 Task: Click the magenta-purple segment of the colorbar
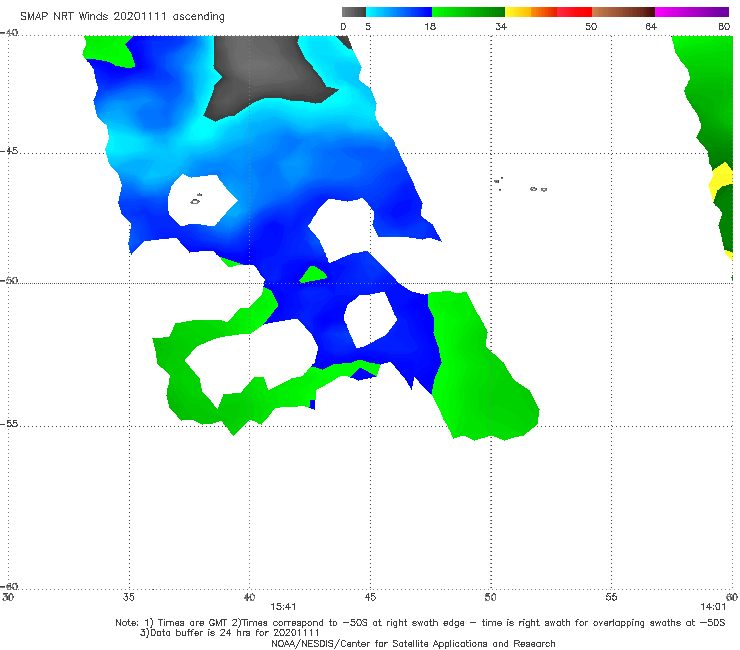point(692,12)
